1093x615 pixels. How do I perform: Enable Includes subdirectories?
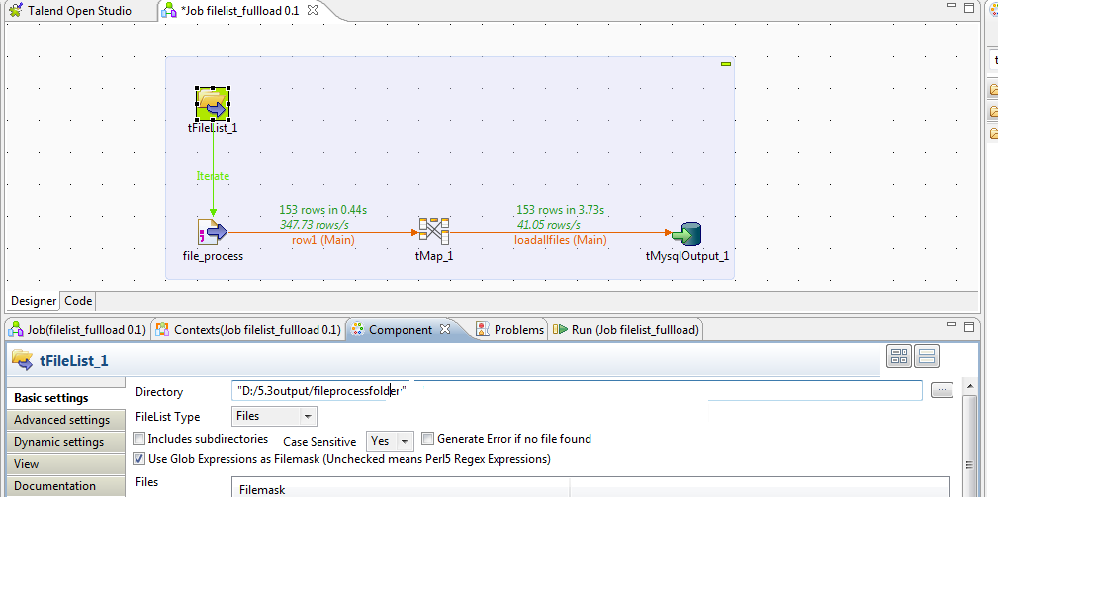point(138,438)
